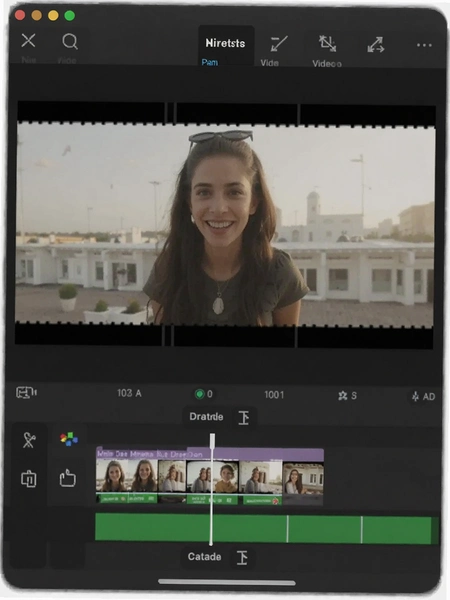Viewport: 450px width, 600px height.
Task: Click the green macOS fullscreen button
Action: click(70, 16)
